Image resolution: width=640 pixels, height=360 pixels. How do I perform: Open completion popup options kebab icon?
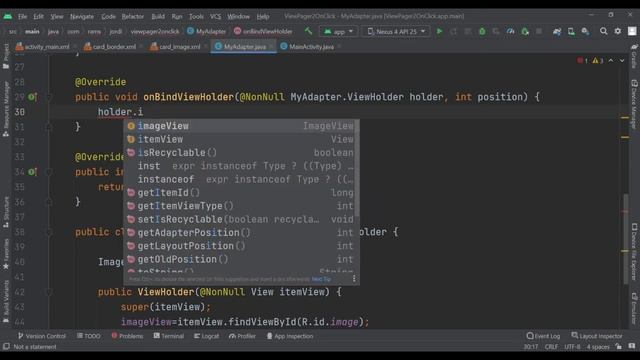354,279
